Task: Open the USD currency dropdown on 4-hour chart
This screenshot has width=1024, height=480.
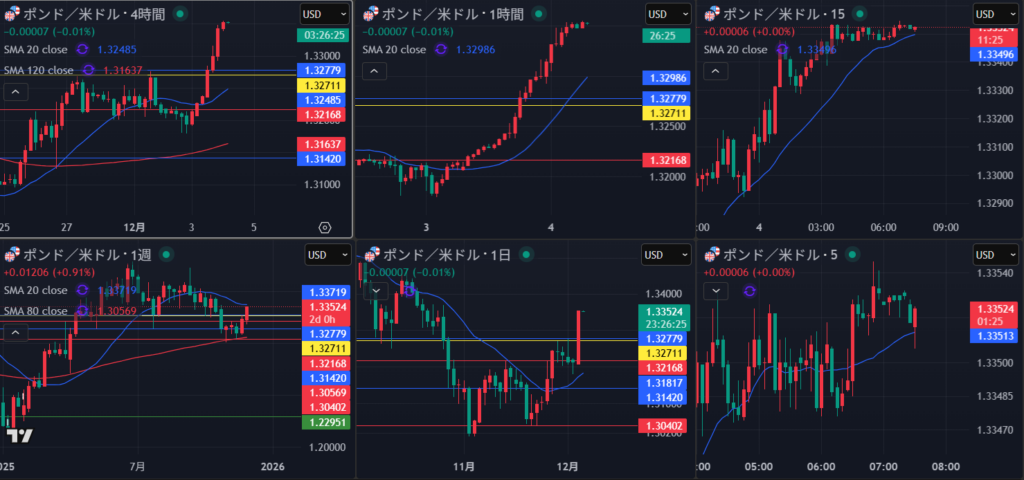Action: coord(324,14)
